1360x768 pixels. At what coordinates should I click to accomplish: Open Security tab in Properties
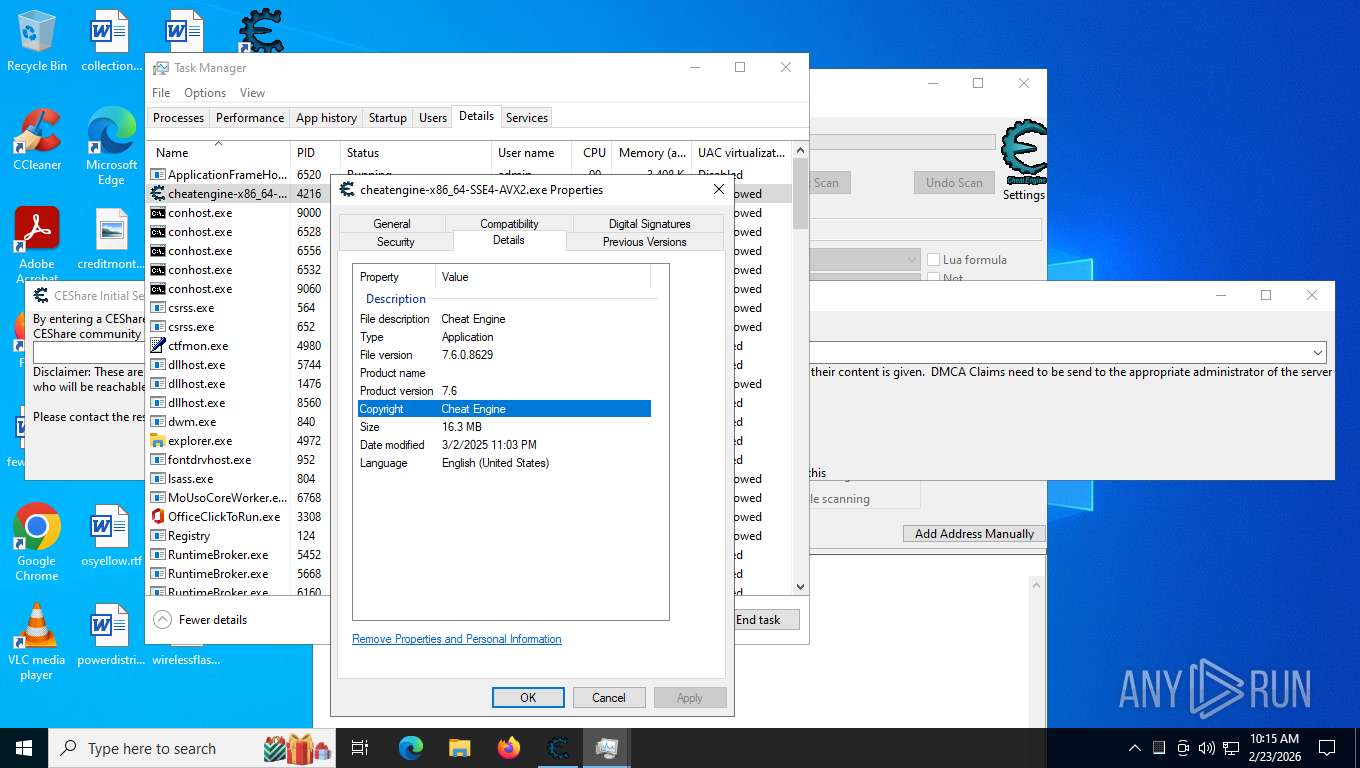coord(396,242)
